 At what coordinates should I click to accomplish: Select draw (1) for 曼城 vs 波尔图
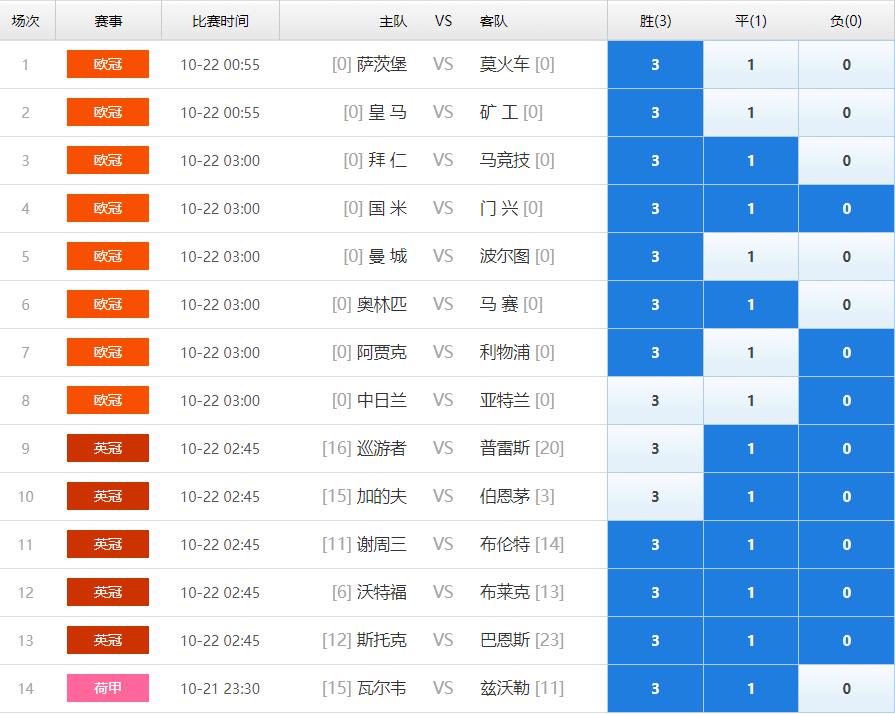(751, 256)
